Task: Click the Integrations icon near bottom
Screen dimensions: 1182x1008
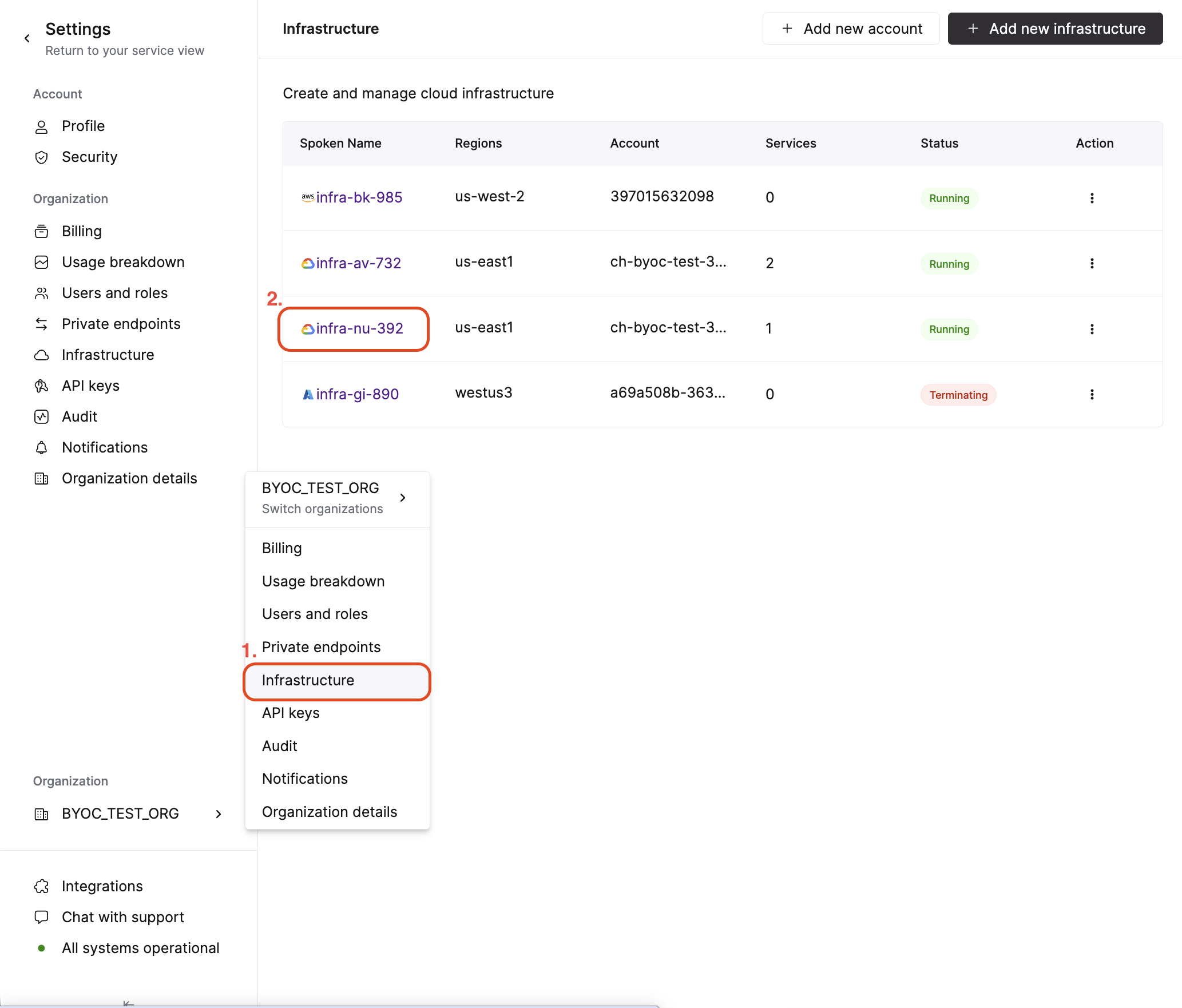Action: 41,886
